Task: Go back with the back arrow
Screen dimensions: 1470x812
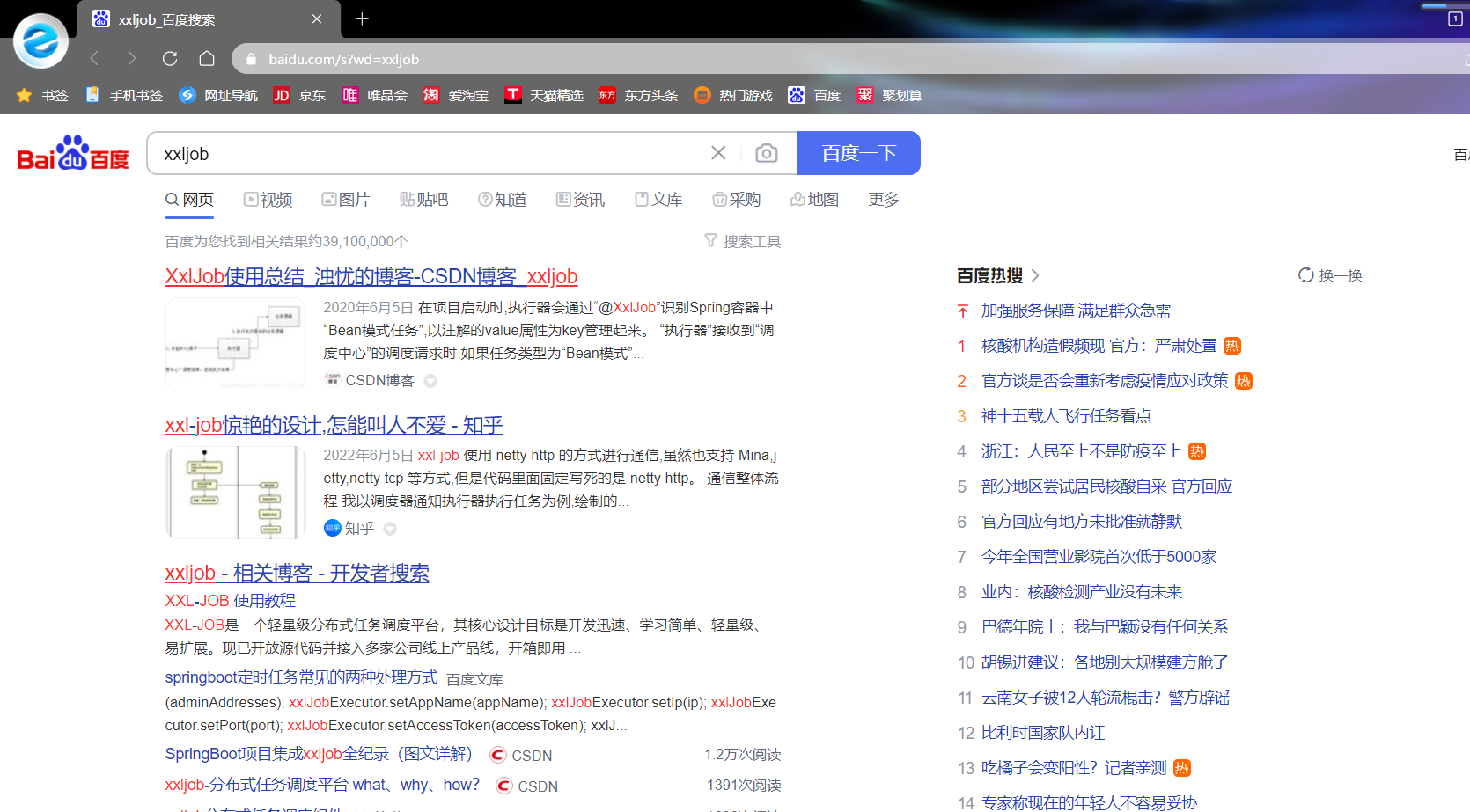Action: pos(94,58)
